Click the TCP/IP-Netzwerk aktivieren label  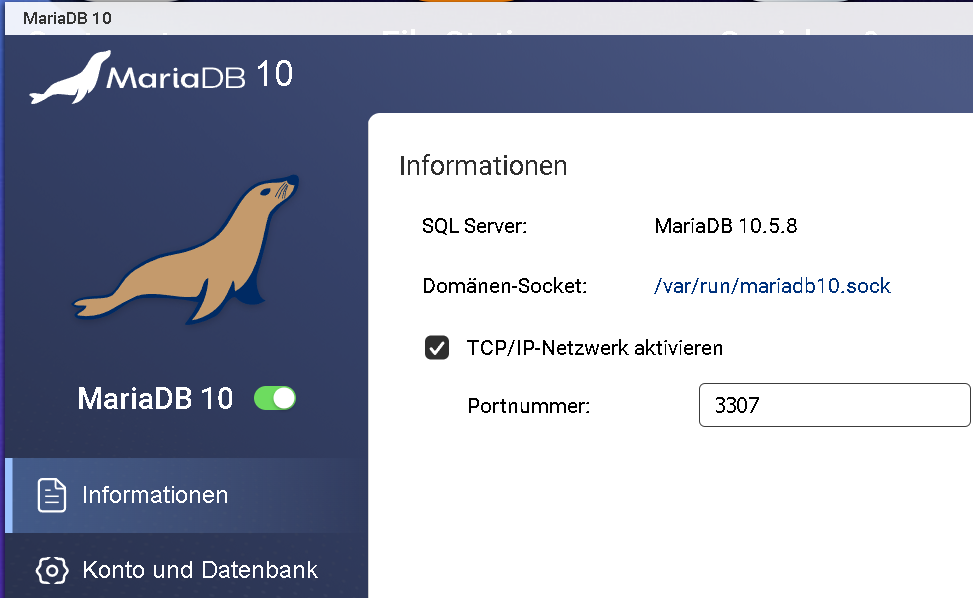[x=594, y=348]
